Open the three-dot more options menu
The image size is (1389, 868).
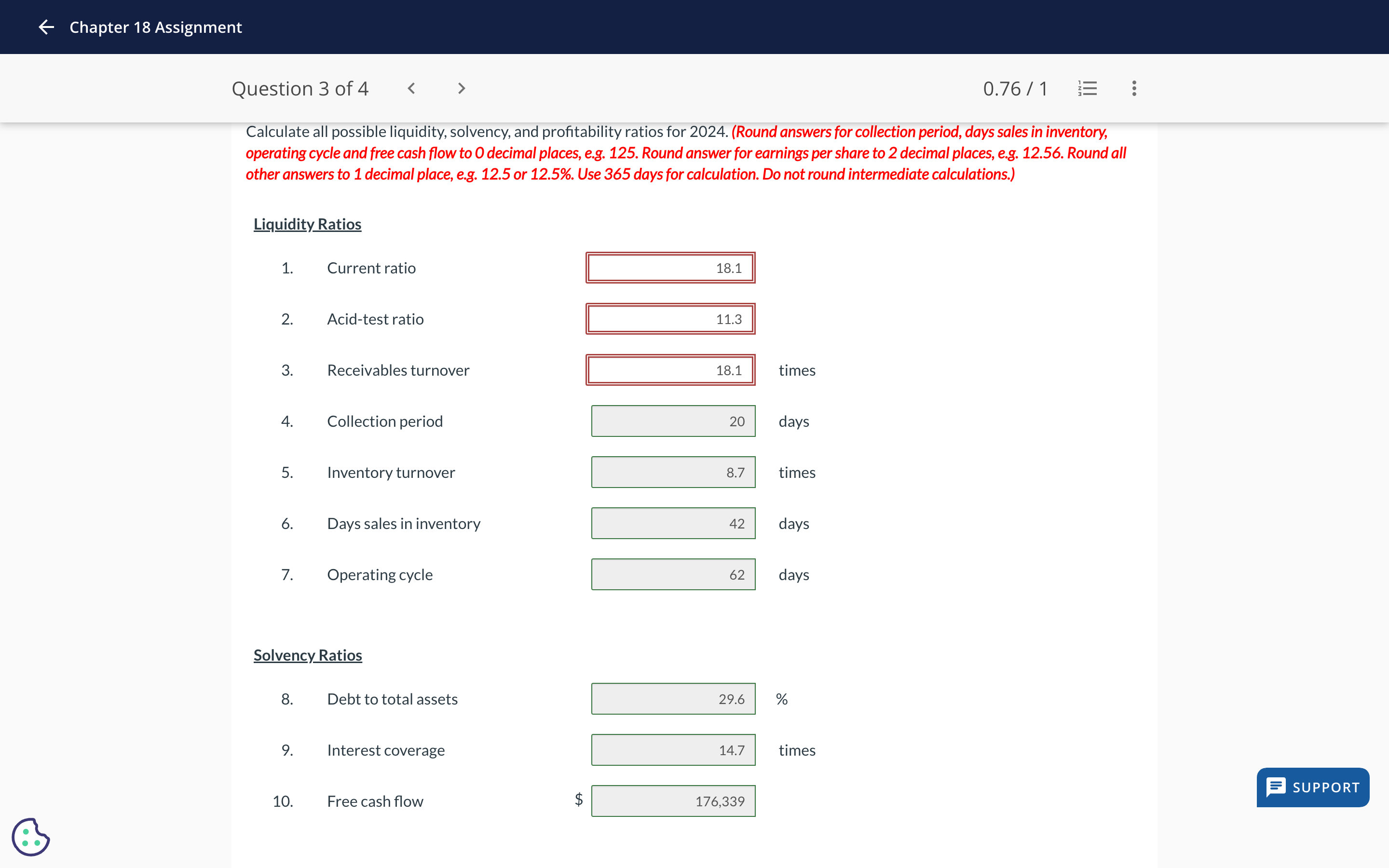[1133, 88]
